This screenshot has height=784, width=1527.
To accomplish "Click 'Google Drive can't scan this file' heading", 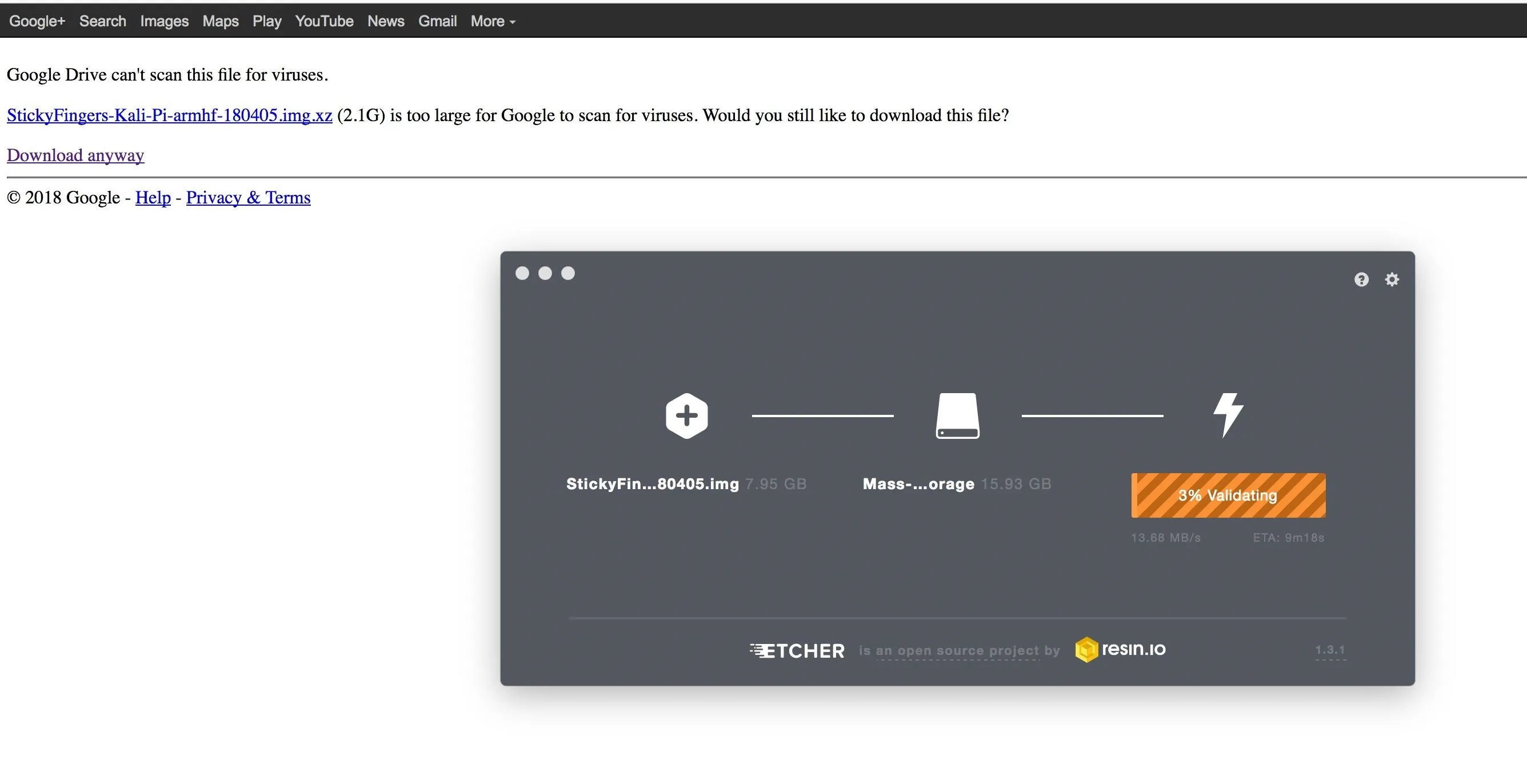I will [167, 75].
